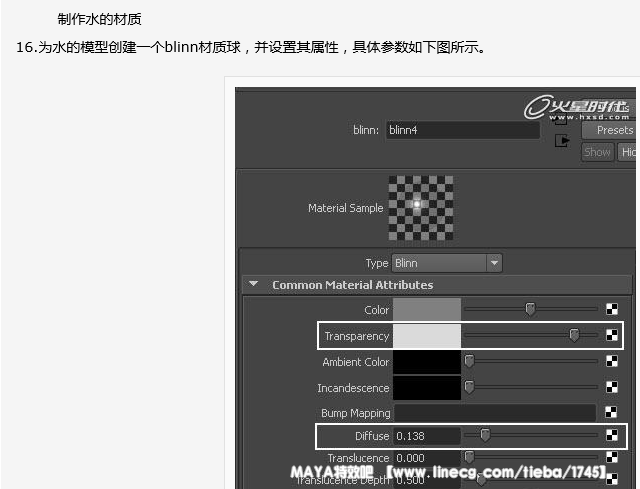Screen dimensions: 640x489
Task: Click the Diffuse value field showing 0.138
Action: pos(426,436)
